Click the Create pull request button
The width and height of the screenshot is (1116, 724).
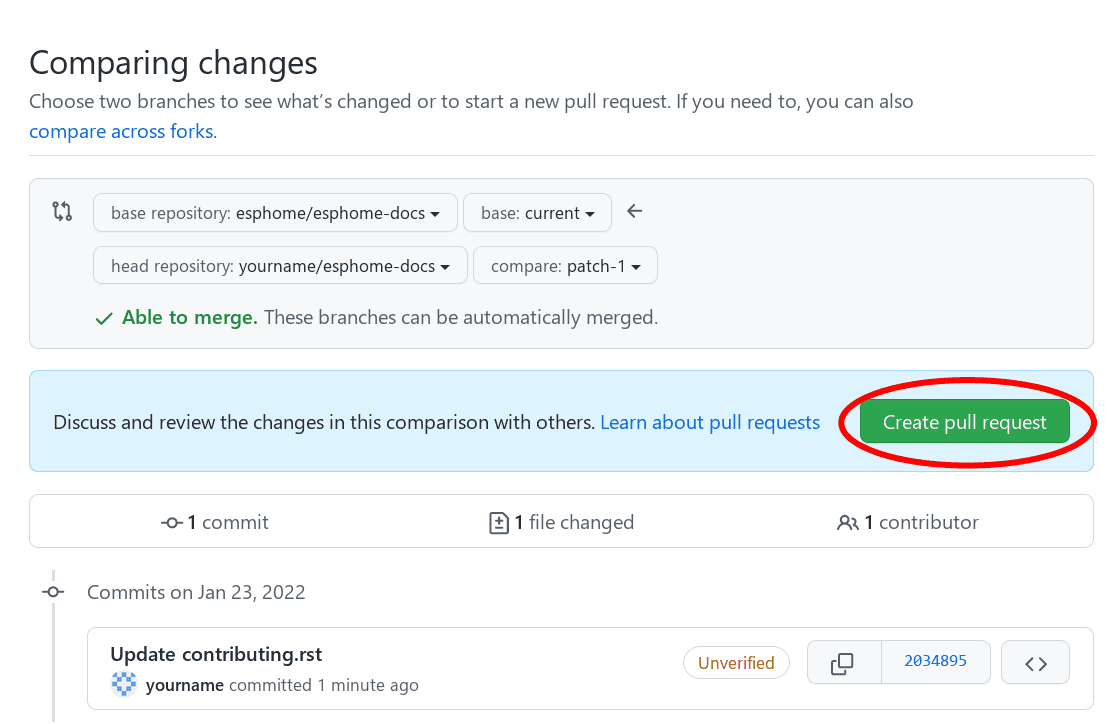tap(964, 422)
